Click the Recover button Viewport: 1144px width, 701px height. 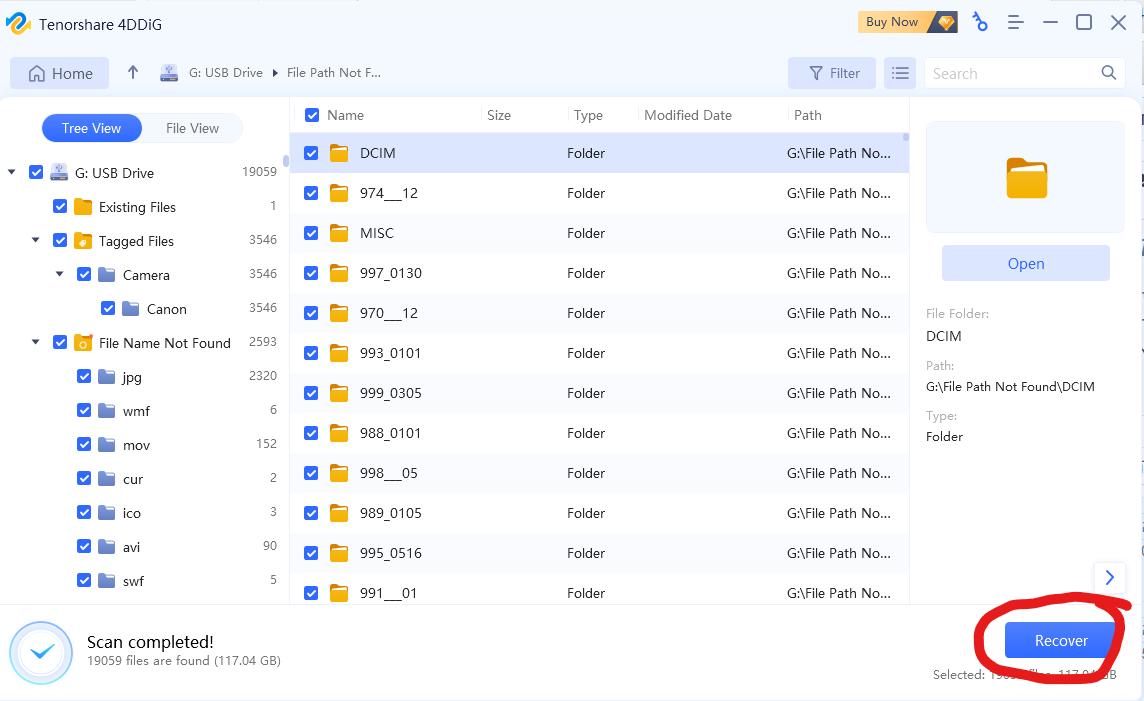pos(1060,641)
